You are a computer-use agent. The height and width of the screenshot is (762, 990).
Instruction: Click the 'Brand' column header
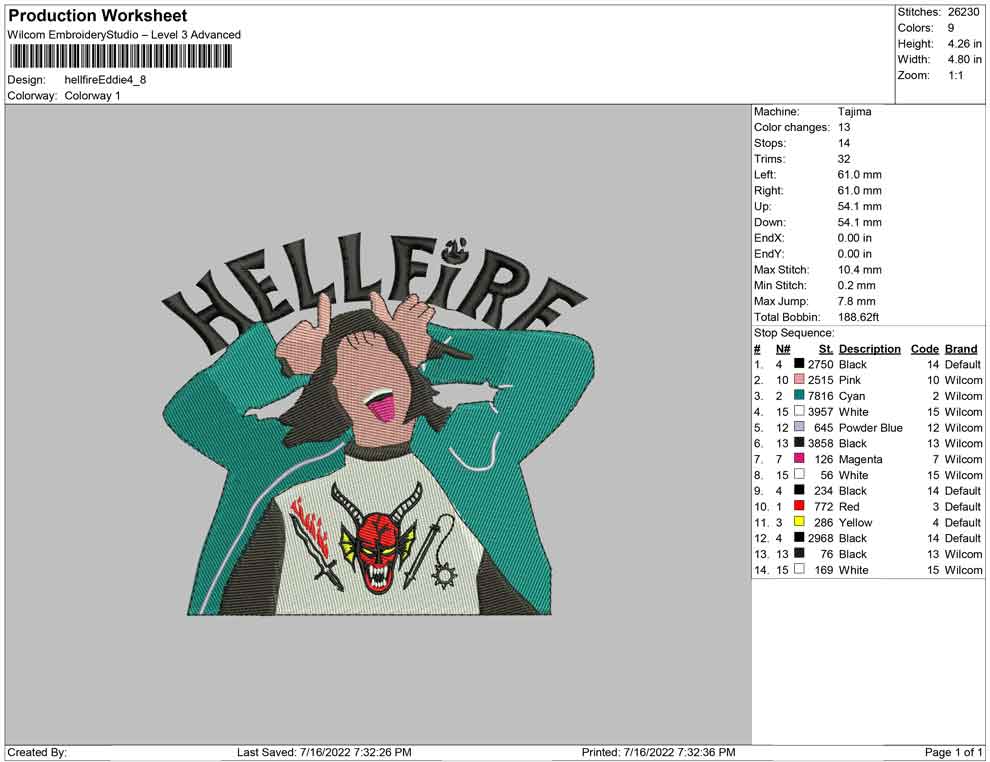(x=961, y=348)
